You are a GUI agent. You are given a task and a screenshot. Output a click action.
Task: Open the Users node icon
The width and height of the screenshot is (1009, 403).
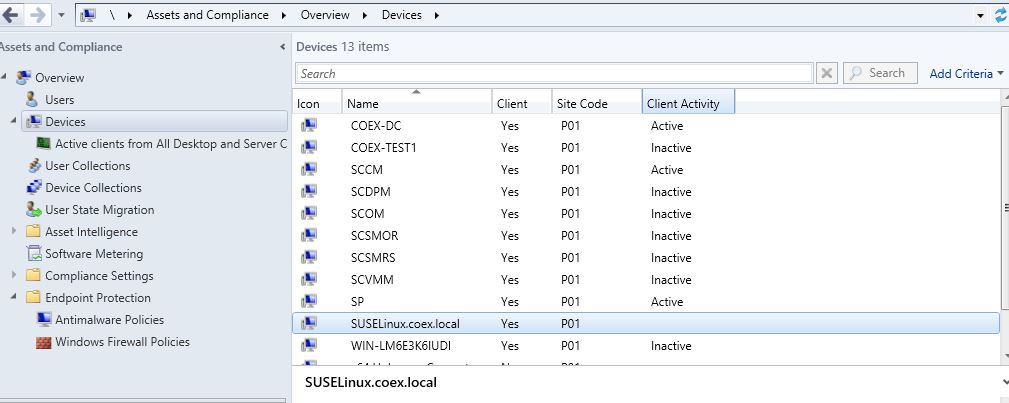point(32,100)
